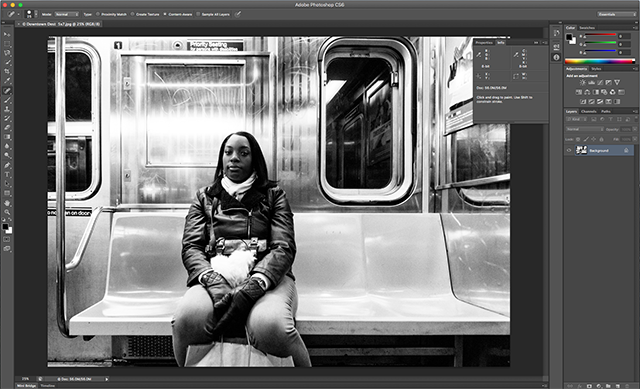Click the color spectrum ramp
The image size is (640, 389).
600,61
